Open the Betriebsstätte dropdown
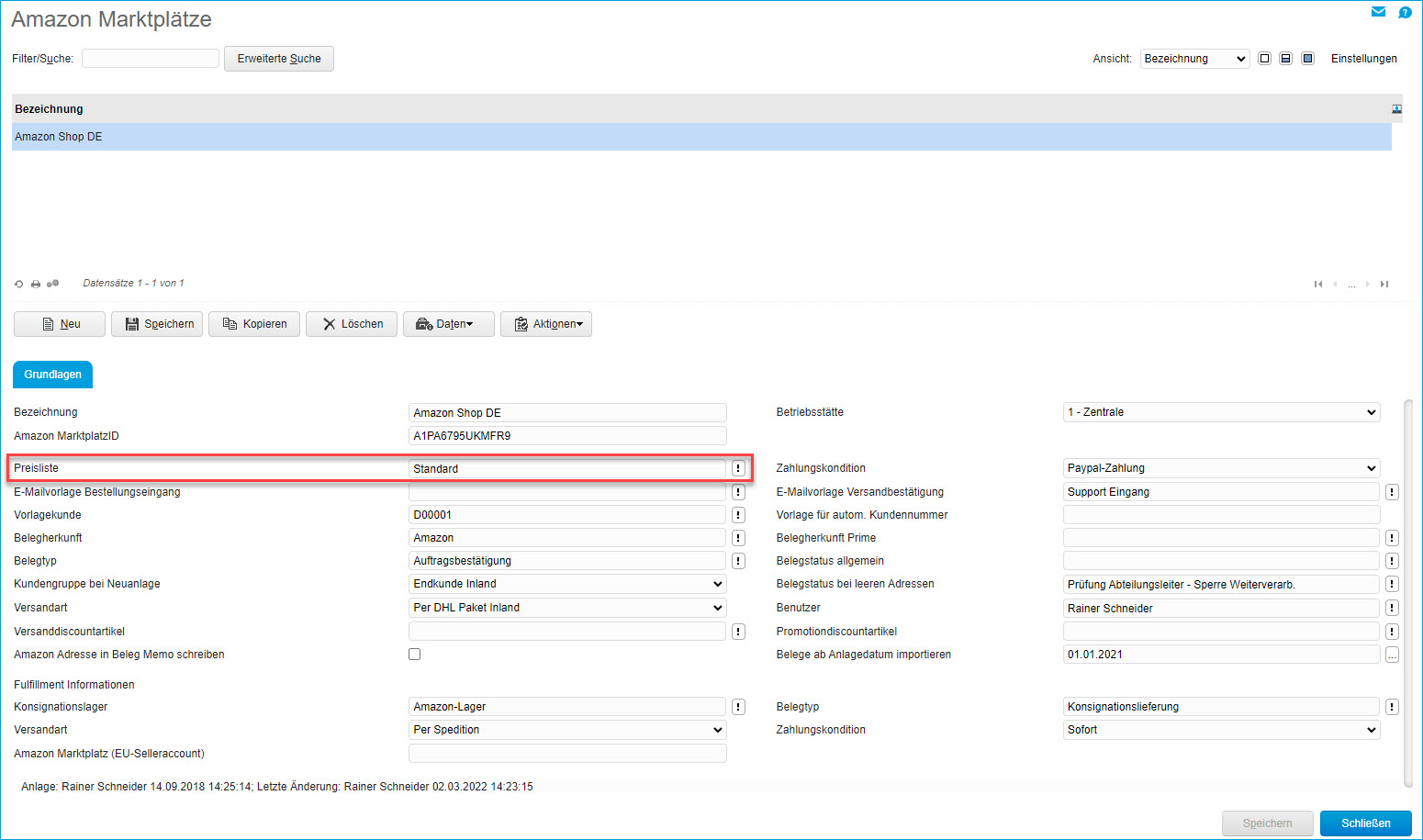Image resolution: width=1423 pixels, height=840 pixels. pos(1221,412)
